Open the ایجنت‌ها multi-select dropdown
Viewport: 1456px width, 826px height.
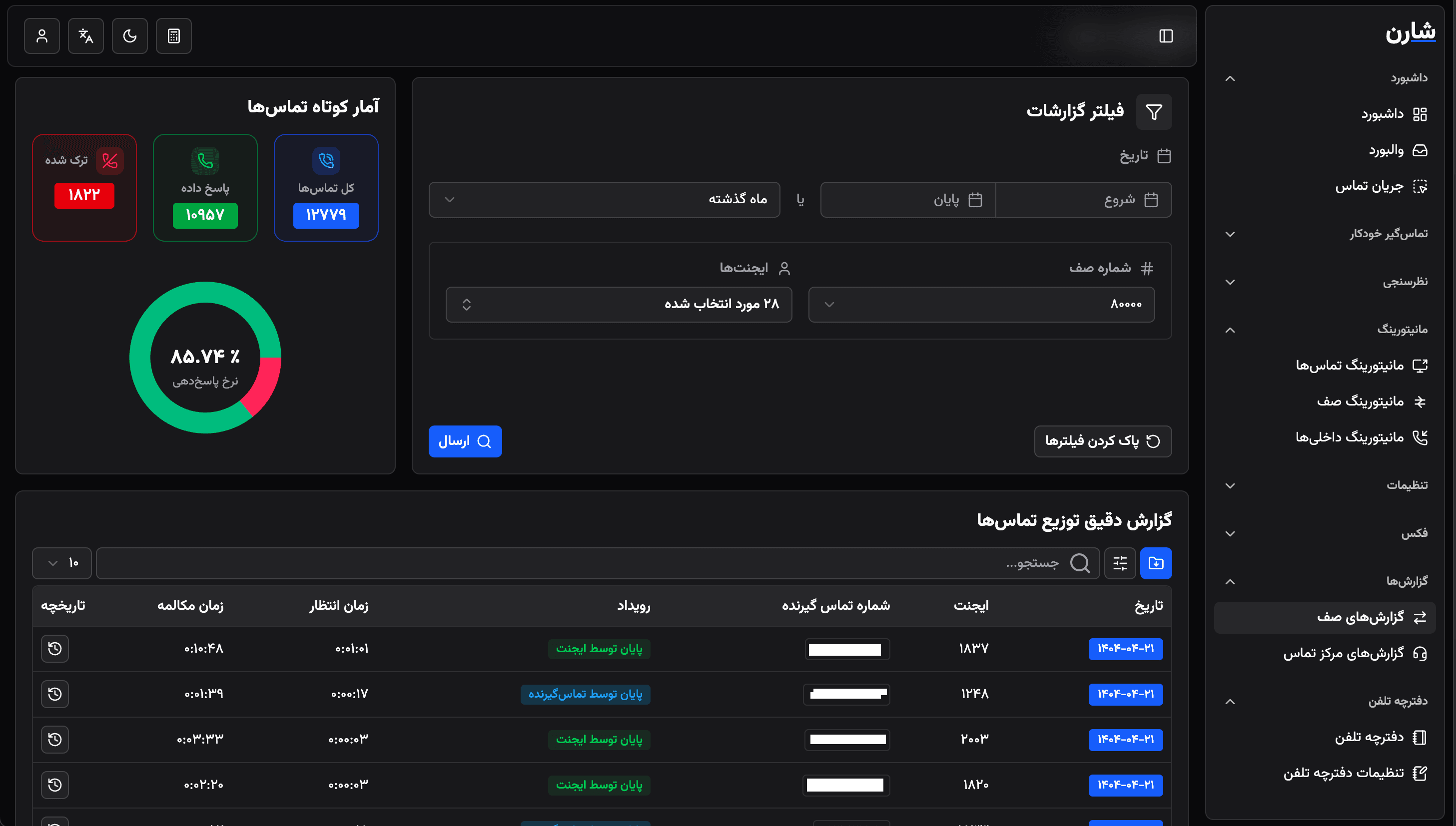pos(619,305)
